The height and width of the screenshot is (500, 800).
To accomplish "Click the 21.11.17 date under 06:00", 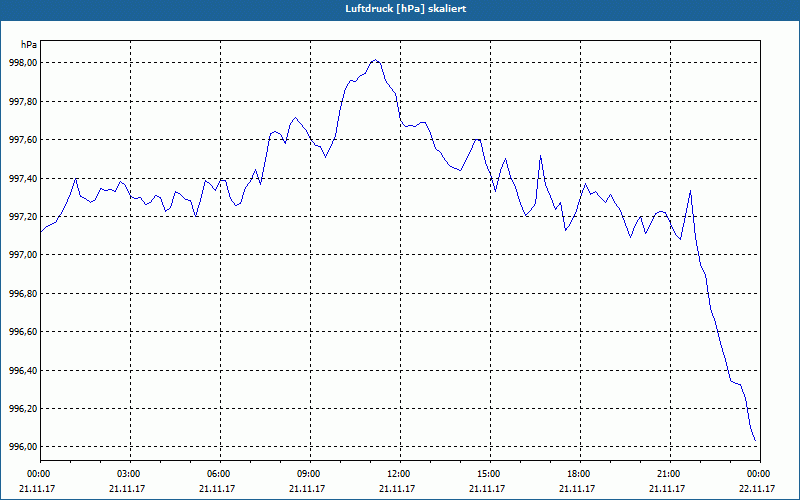I will click(x=217, y=488).
